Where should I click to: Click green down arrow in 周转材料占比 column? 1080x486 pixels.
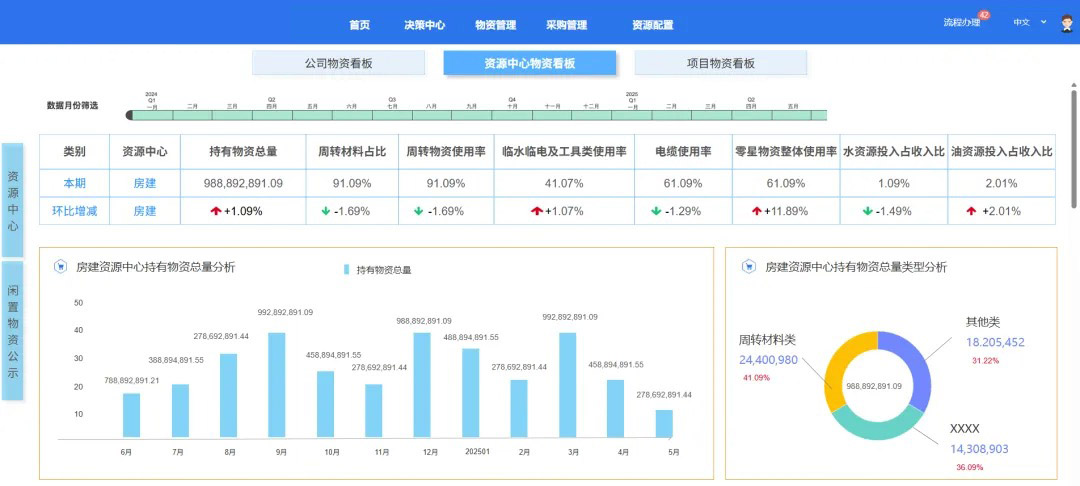(326, 211)
